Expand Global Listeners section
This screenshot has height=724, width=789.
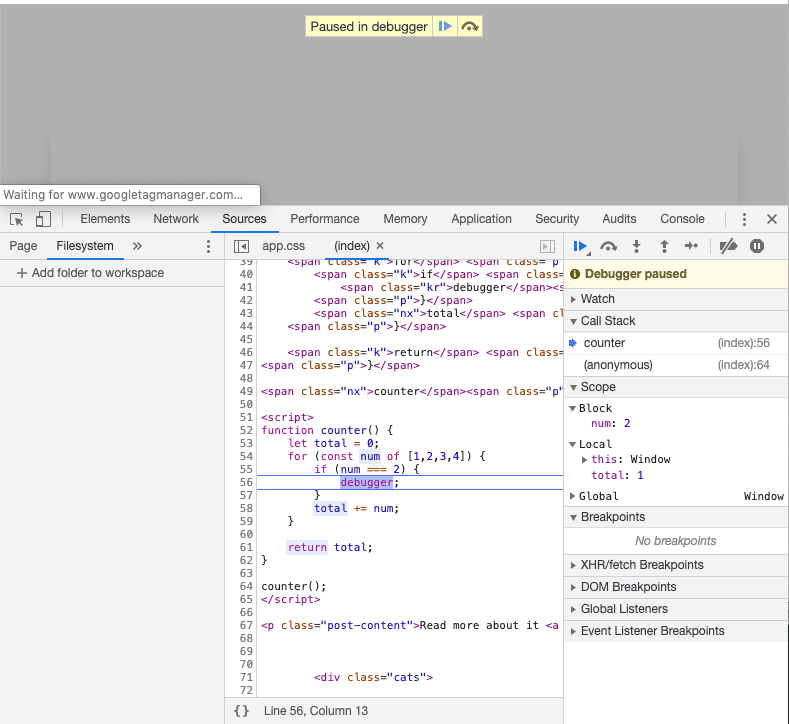pos(676,609)
